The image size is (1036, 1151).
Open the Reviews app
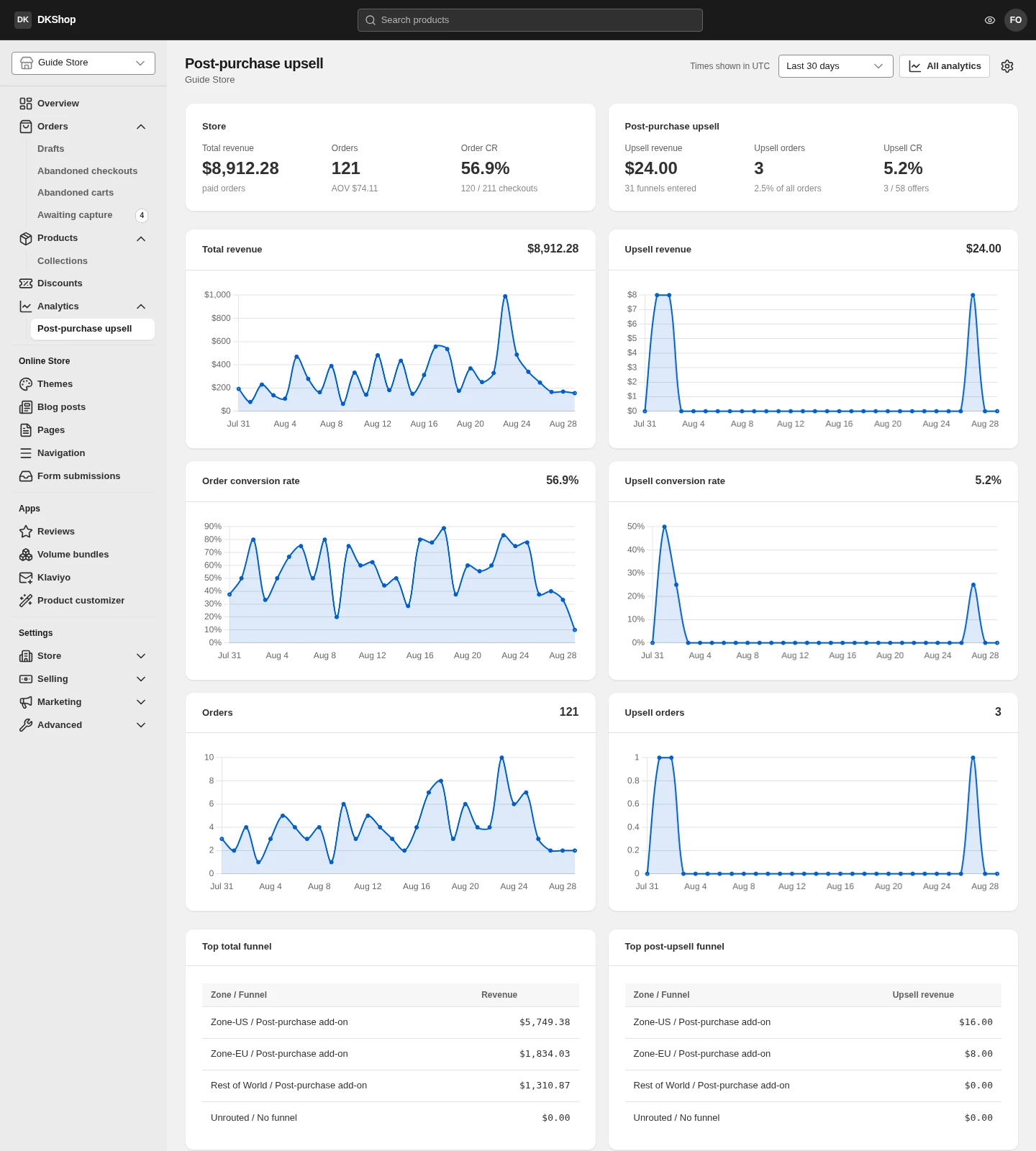coord(56,532)
